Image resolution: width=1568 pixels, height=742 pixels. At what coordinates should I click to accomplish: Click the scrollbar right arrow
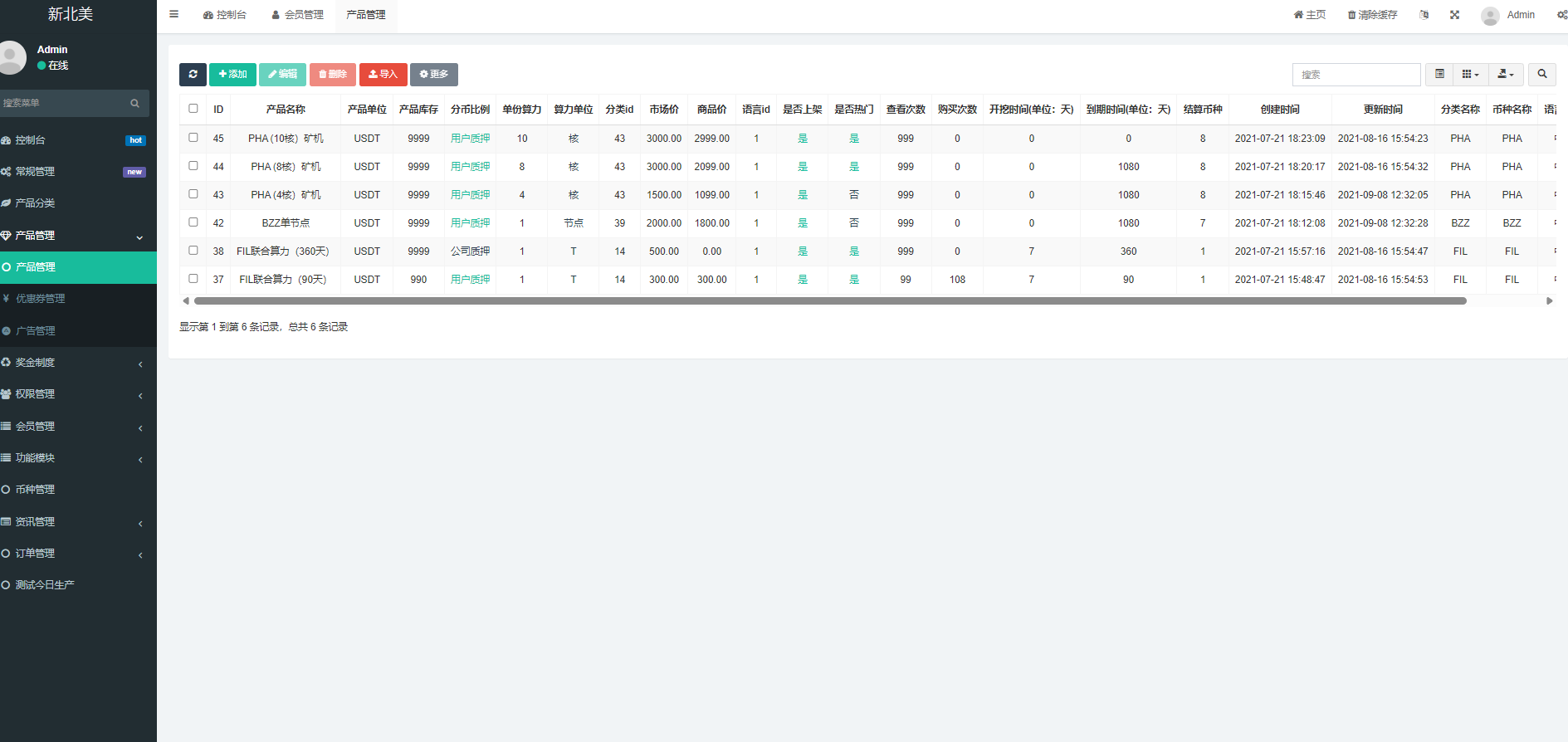pos(1549,301)
